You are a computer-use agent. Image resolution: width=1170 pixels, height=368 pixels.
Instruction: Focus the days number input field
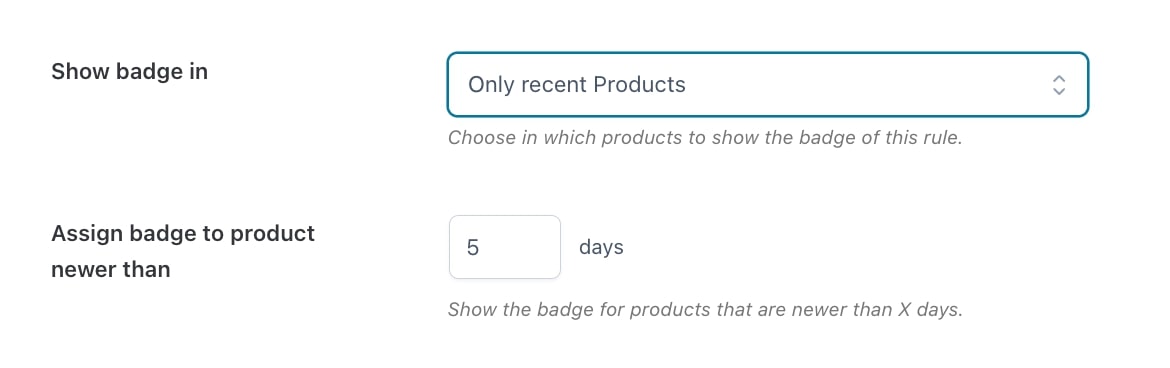pyautogui.click(x=504, y=247)
